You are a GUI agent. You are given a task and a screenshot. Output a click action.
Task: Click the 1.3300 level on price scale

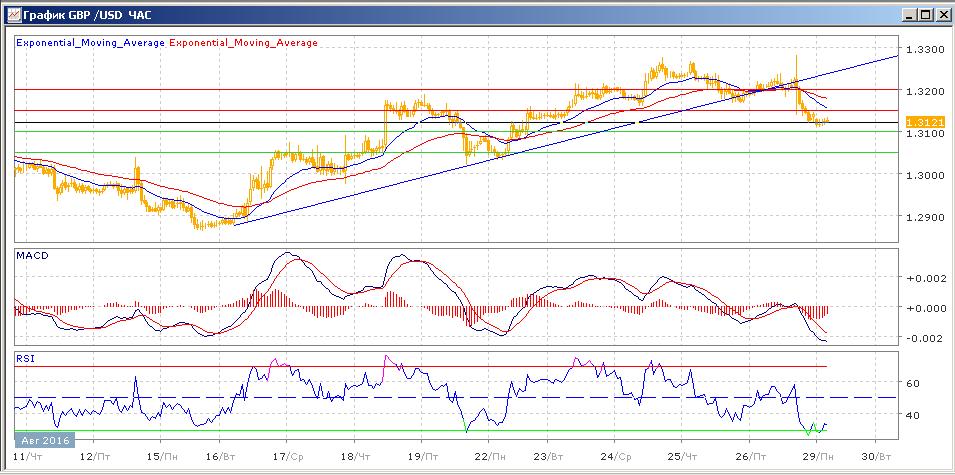pos(923,49)
